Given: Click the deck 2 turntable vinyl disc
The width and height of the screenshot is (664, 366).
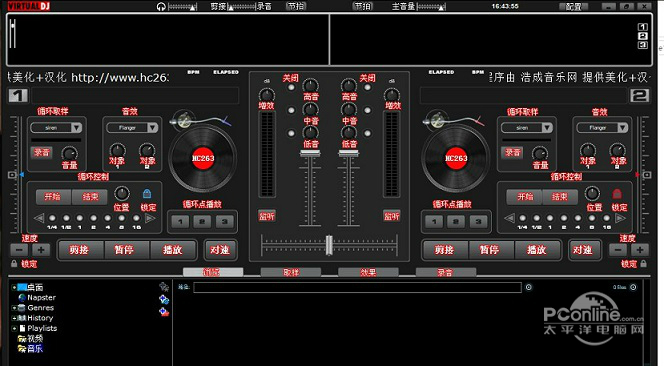Looking at the screenshot, I should point(456,158).
